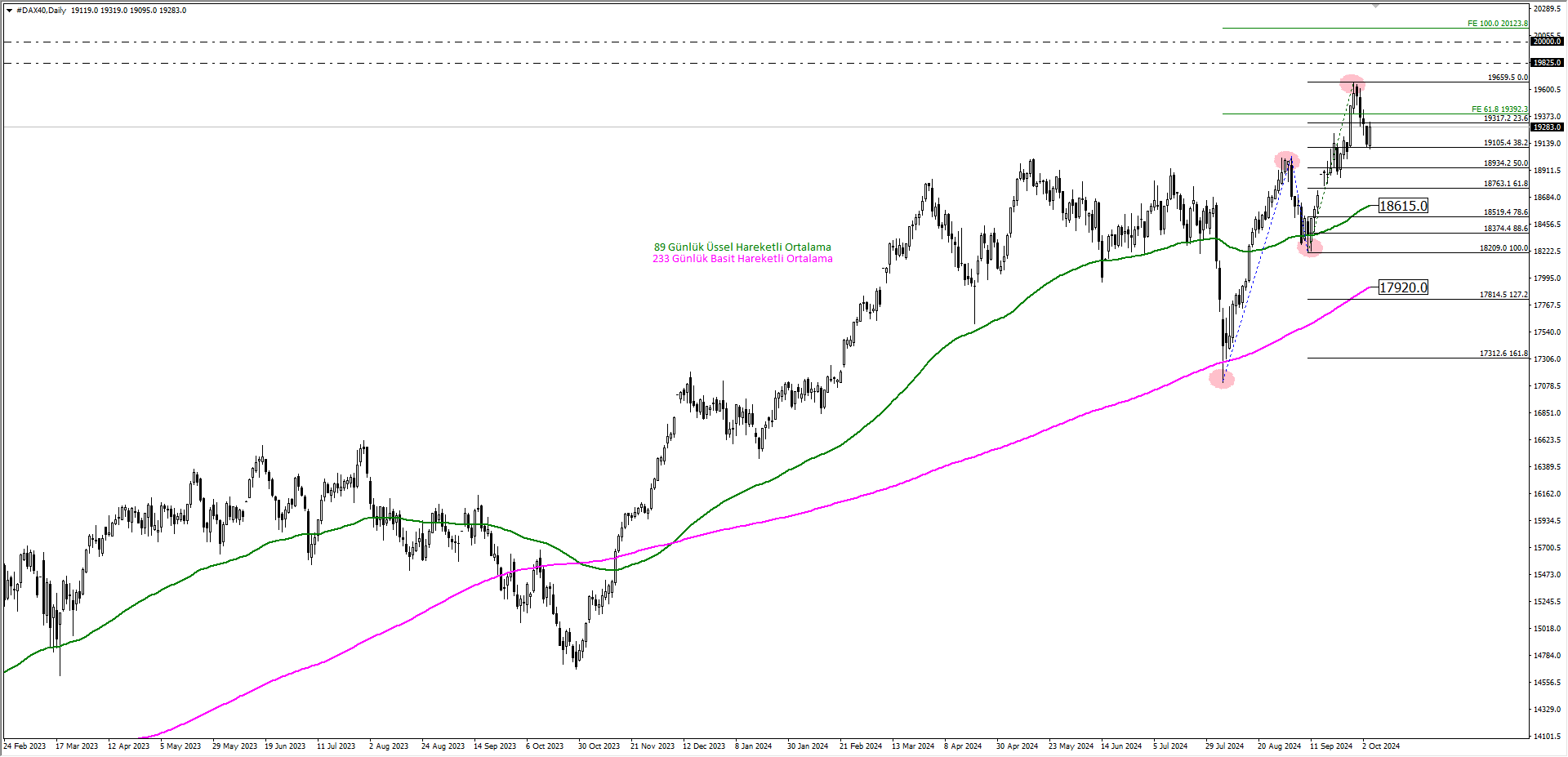Click the 11 Sep 2024 date label
This screenshot has height=757, width=1568.
coord(1331,746)
